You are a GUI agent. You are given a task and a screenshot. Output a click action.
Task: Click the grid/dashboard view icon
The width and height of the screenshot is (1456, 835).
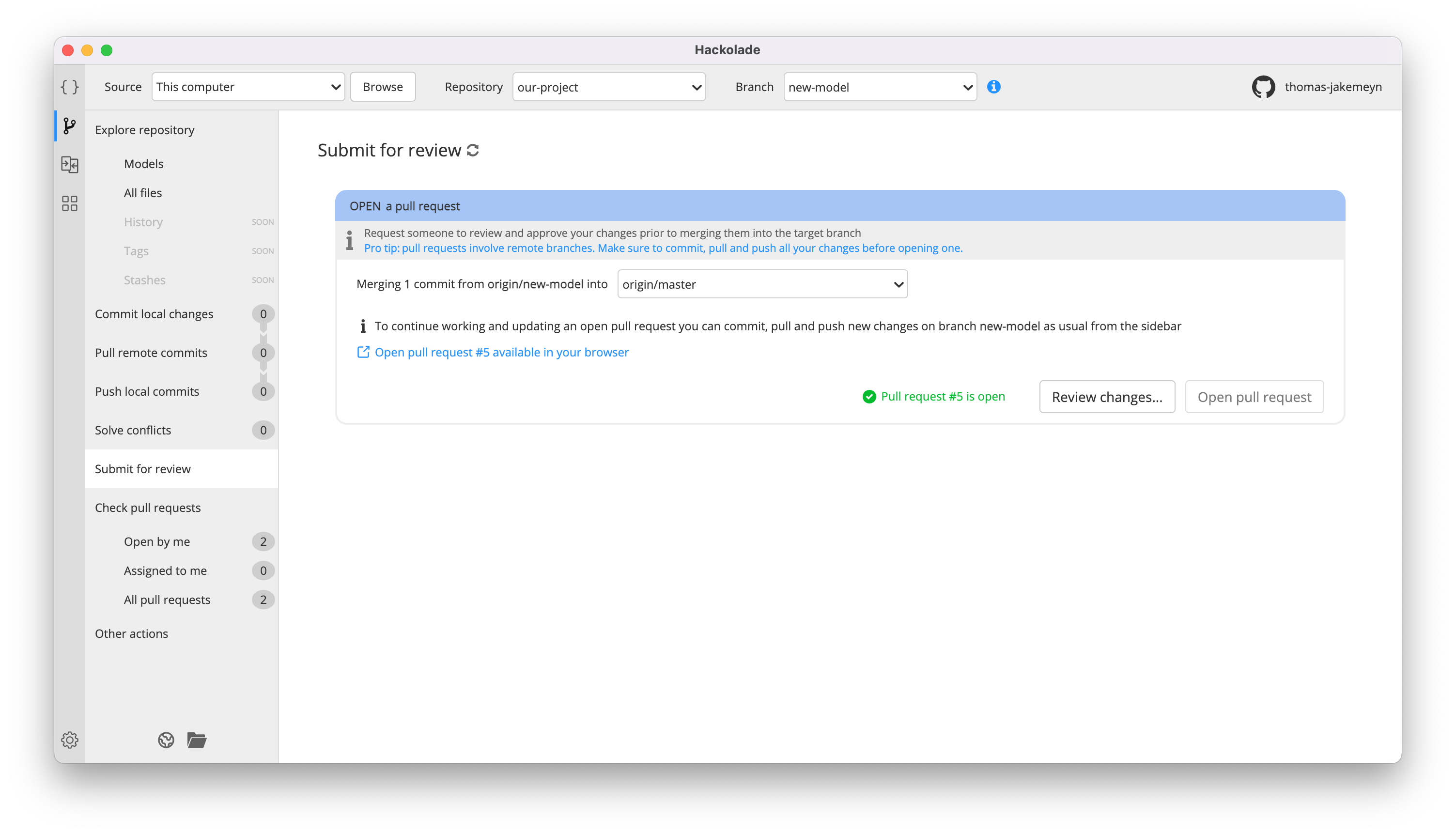pos(70,203)
